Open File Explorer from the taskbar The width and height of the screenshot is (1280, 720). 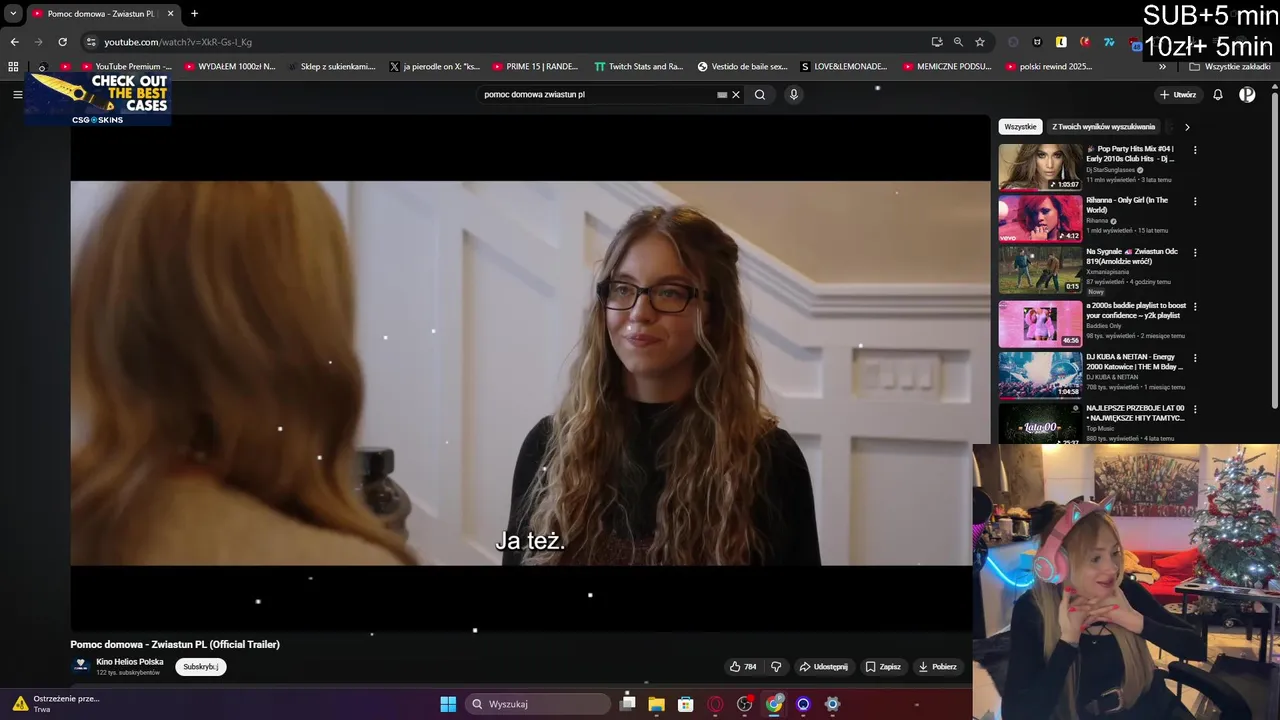pyautogui.click(x=657, y=704)
